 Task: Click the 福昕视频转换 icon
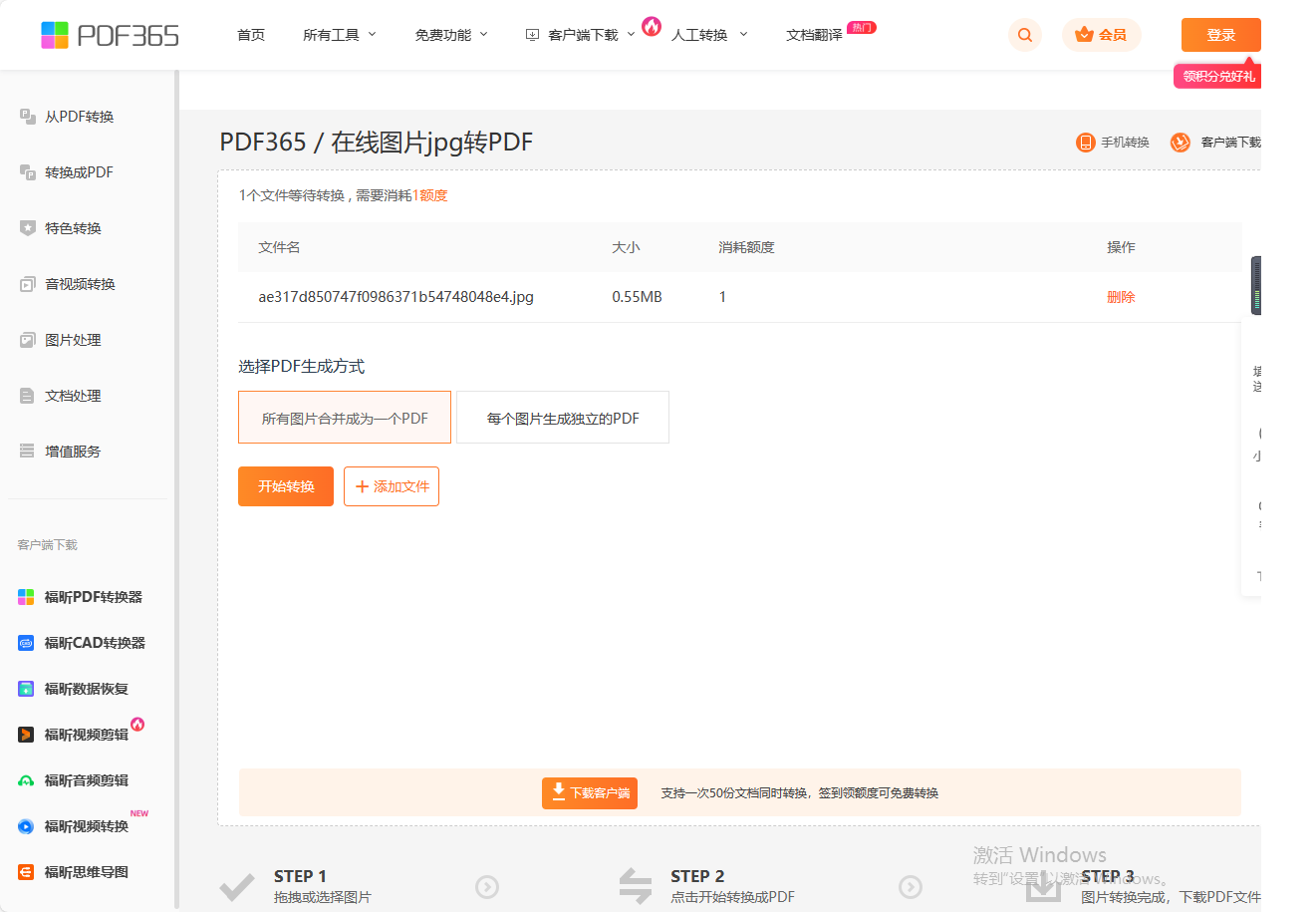[x=26, y=826]
